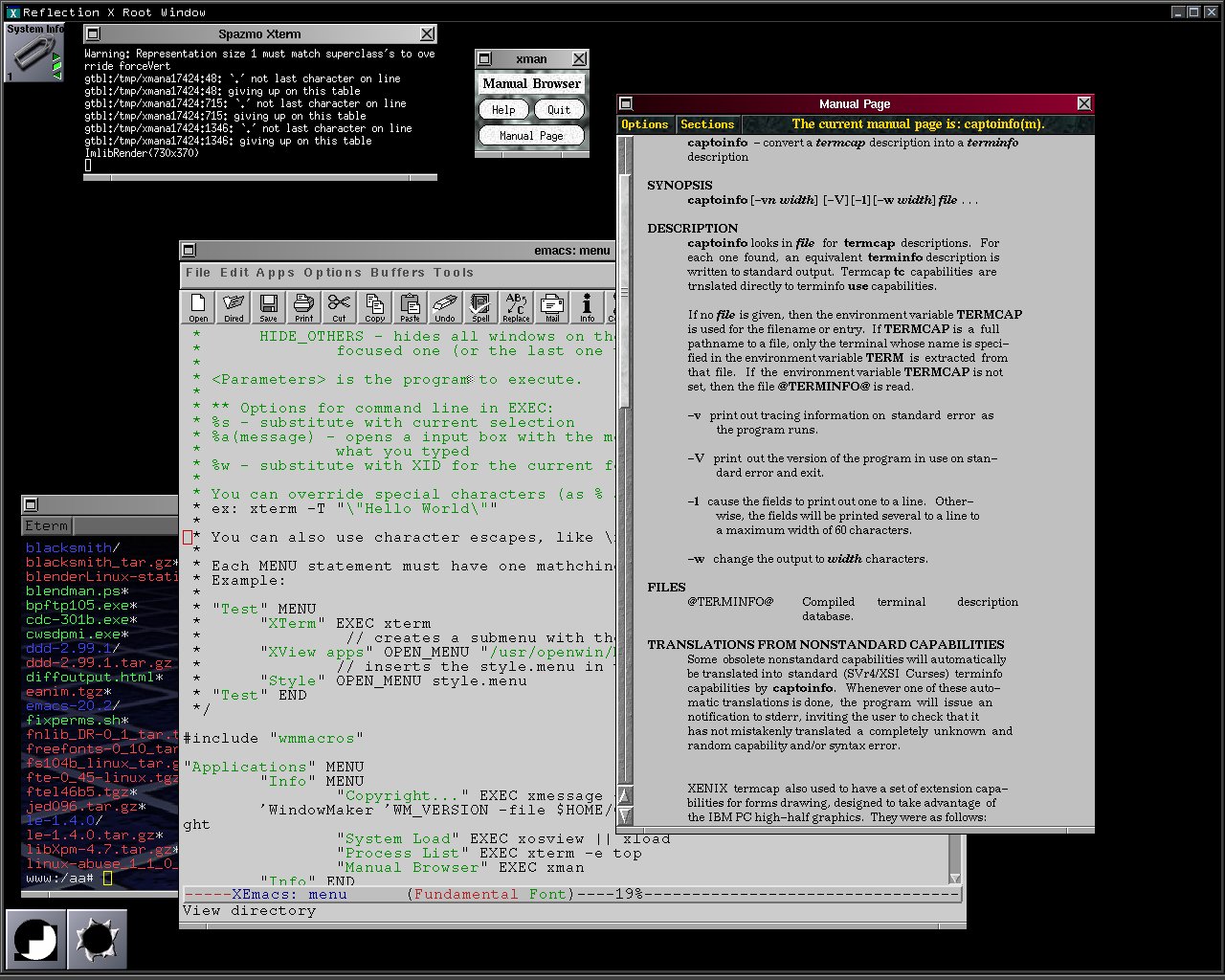Click the Manual Page scrollbar down arrow
The width and height of the screenshot is (1225, 980).
click(x=625, y=815)
